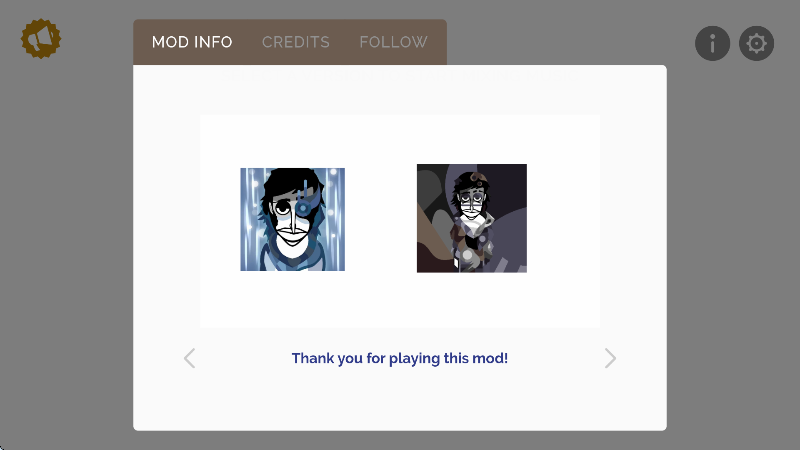This screenshot has width=800, height=450.
Task: Click the goggles on the dark character's head
Action: click(479, 178)
